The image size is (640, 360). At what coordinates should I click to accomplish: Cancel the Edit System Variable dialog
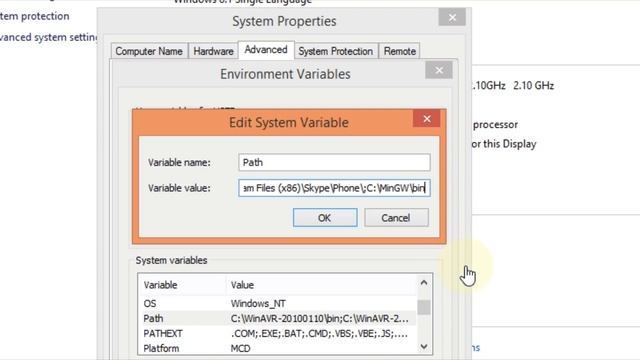[x=396, y=218]
